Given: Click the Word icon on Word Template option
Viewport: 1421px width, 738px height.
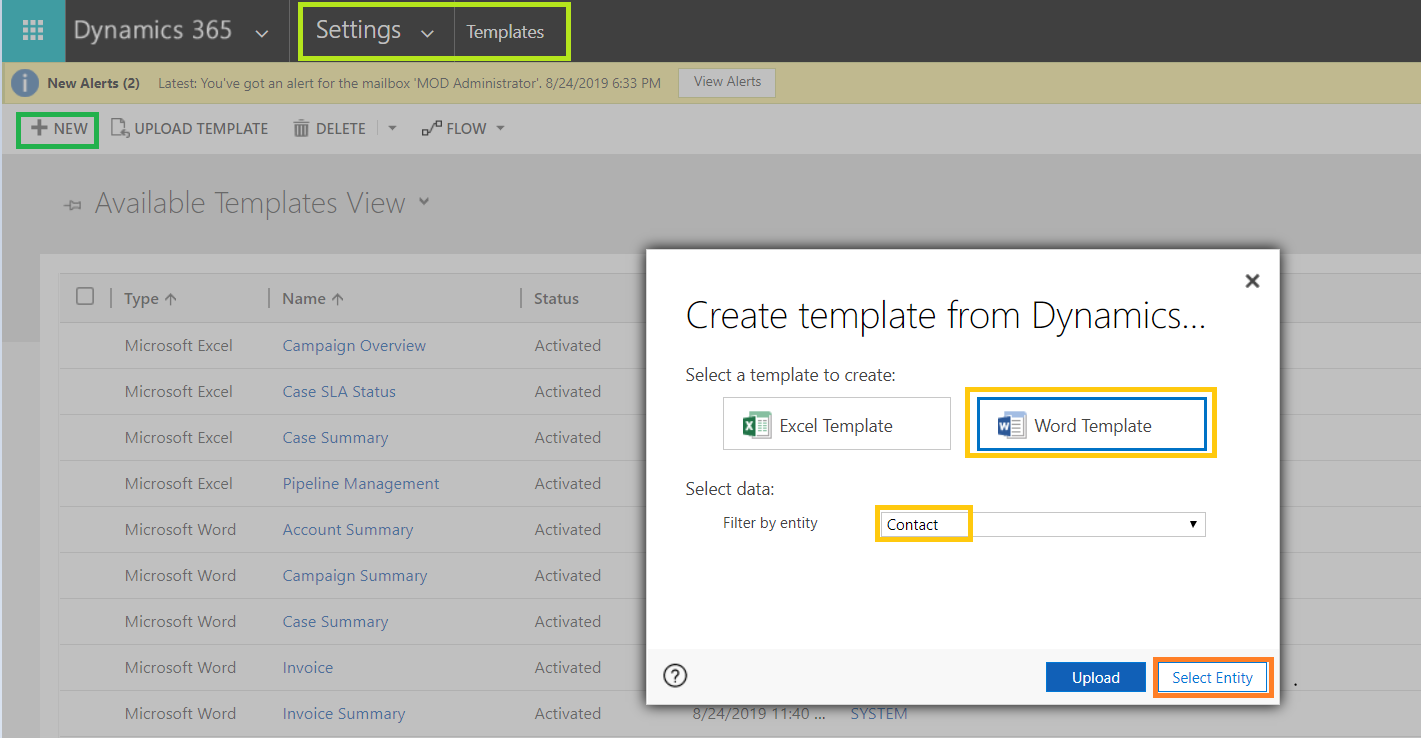Looking at the screenshot, I should pyautogui.click(x=1011, y=424).
